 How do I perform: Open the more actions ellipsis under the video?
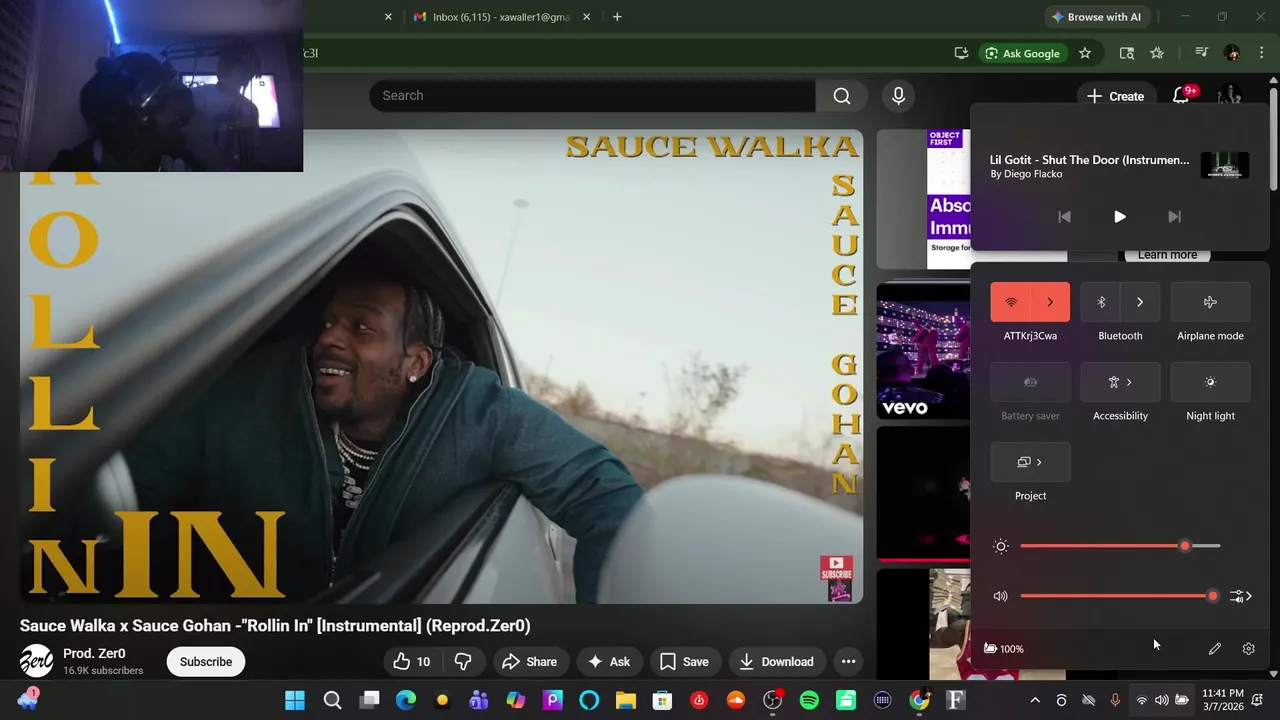coord(848,662)
